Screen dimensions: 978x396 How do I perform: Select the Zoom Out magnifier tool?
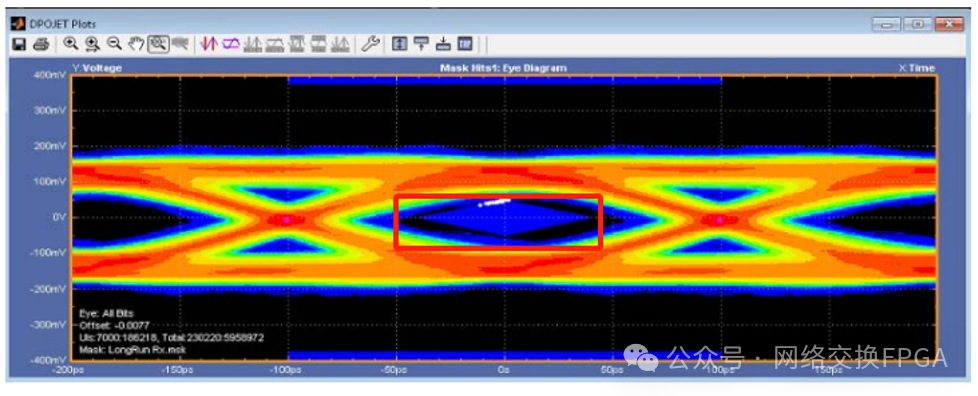pyautogui.click(x=114, y=44)
